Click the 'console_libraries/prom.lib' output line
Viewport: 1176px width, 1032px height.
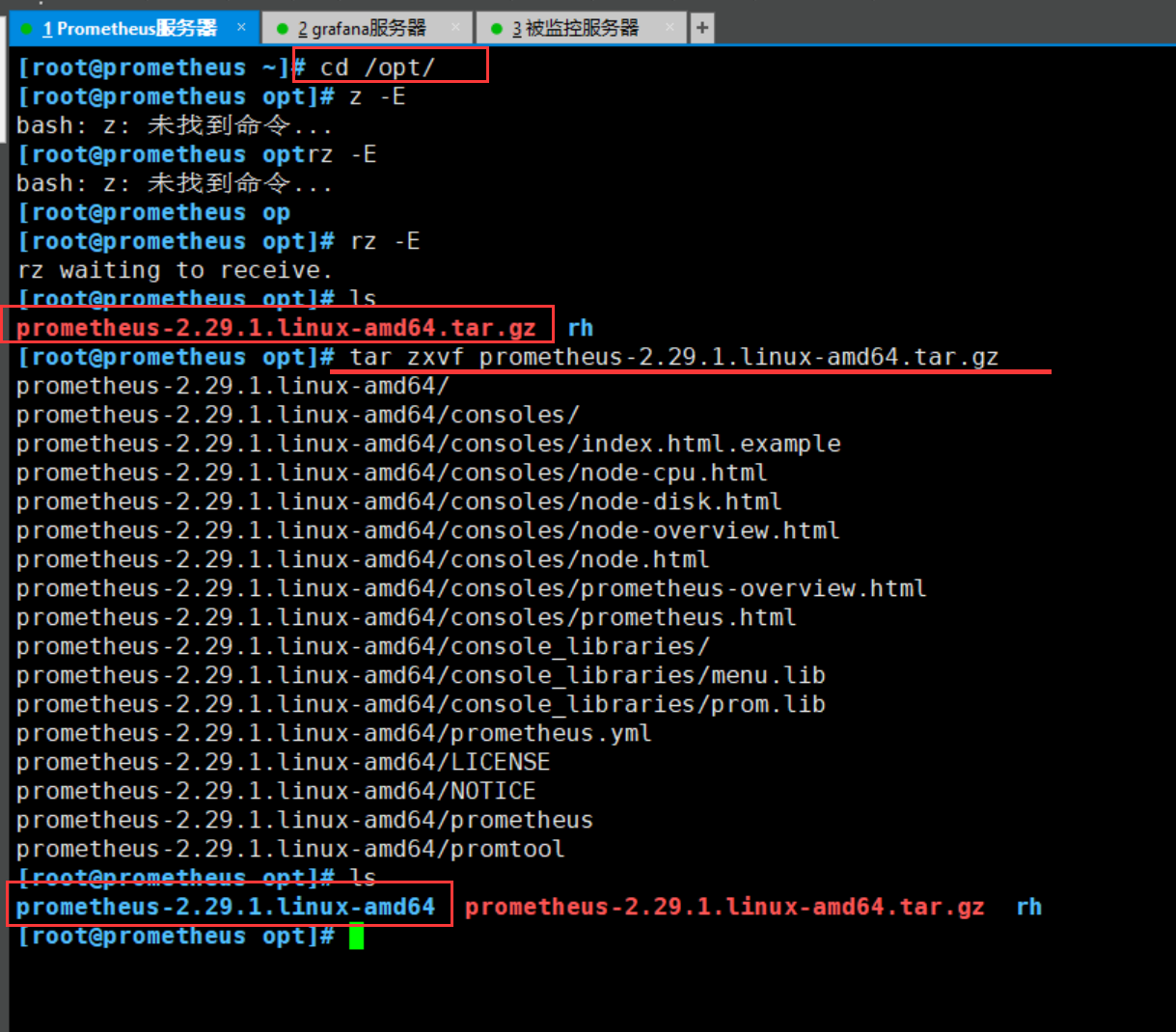(x=421, y=704)
